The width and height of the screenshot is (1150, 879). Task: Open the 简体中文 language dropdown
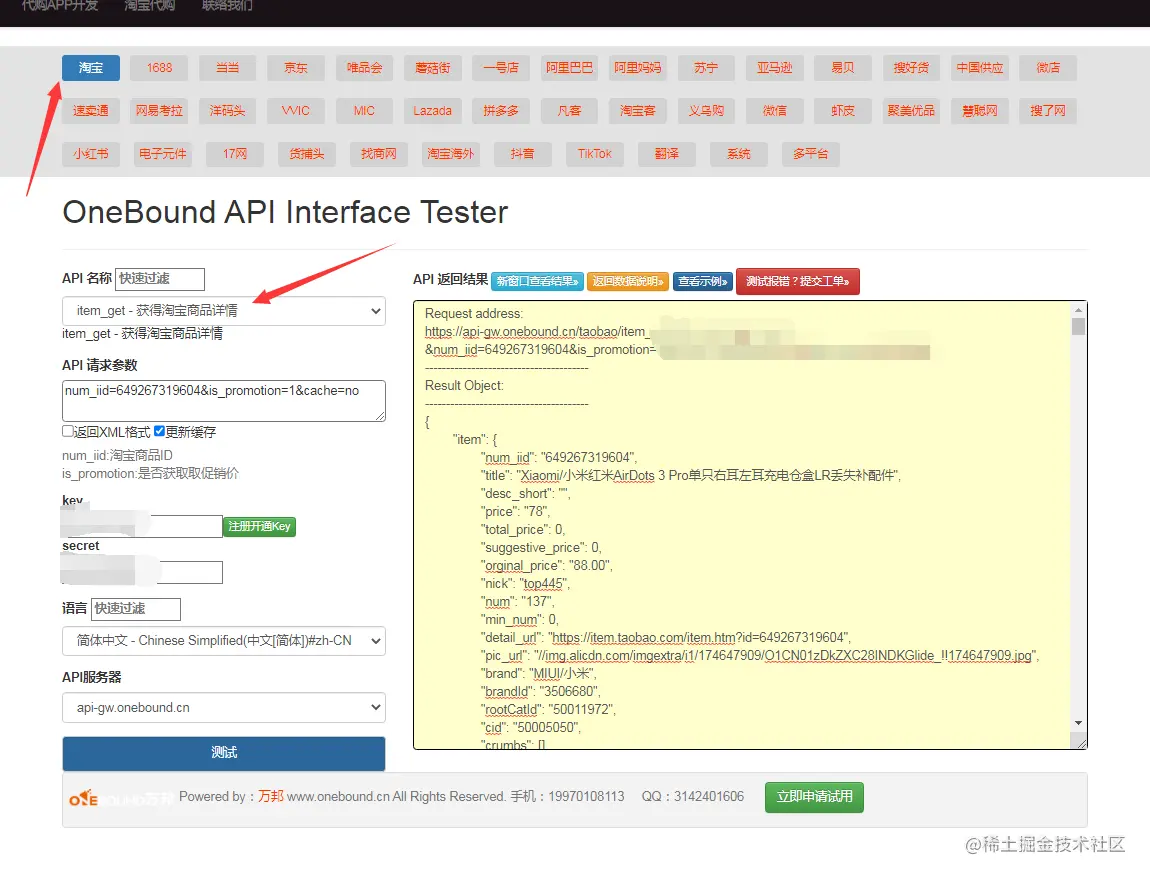(224, 641)
